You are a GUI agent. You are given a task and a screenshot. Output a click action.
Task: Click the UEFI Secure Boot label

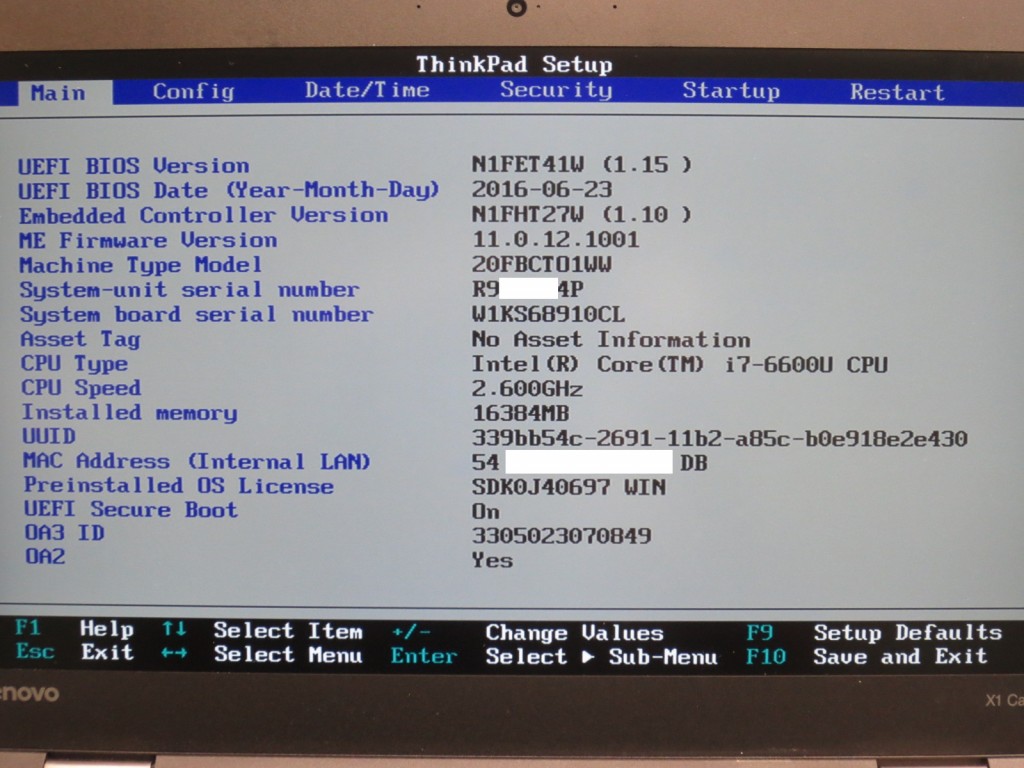(131, 509)
